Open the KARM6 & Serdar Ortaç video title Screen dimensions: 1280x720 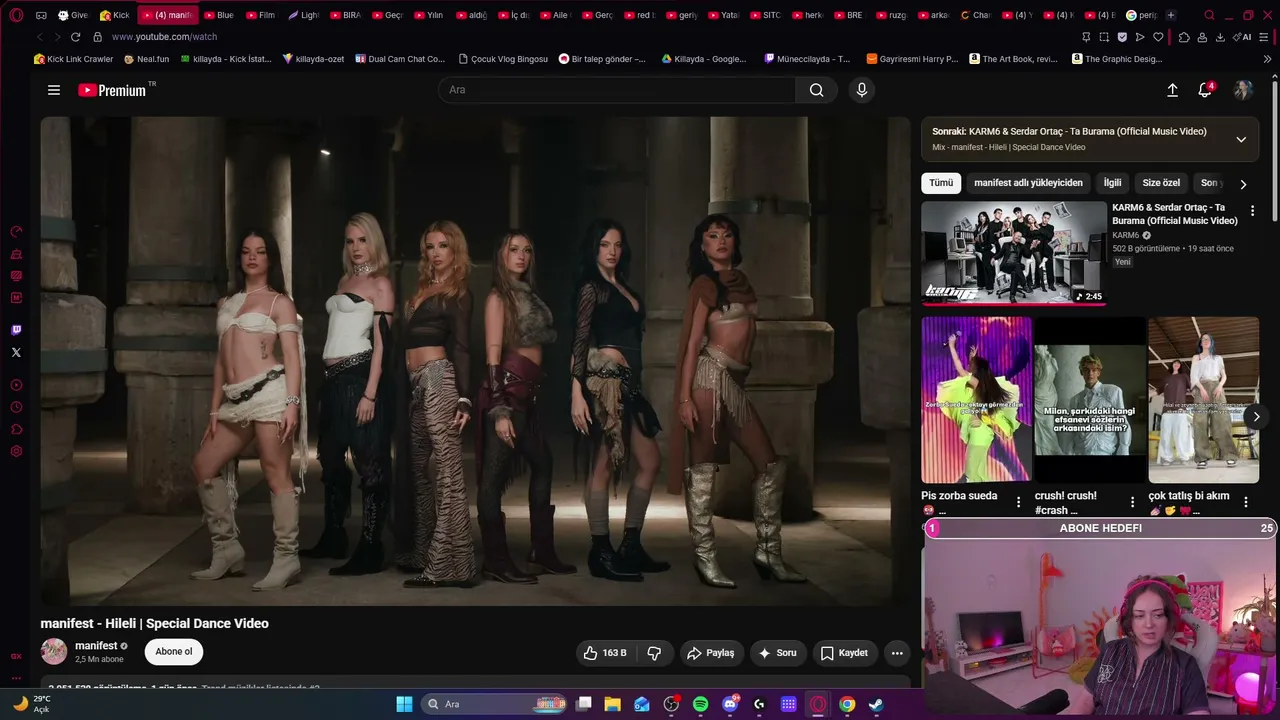[x=1175, y=214]
